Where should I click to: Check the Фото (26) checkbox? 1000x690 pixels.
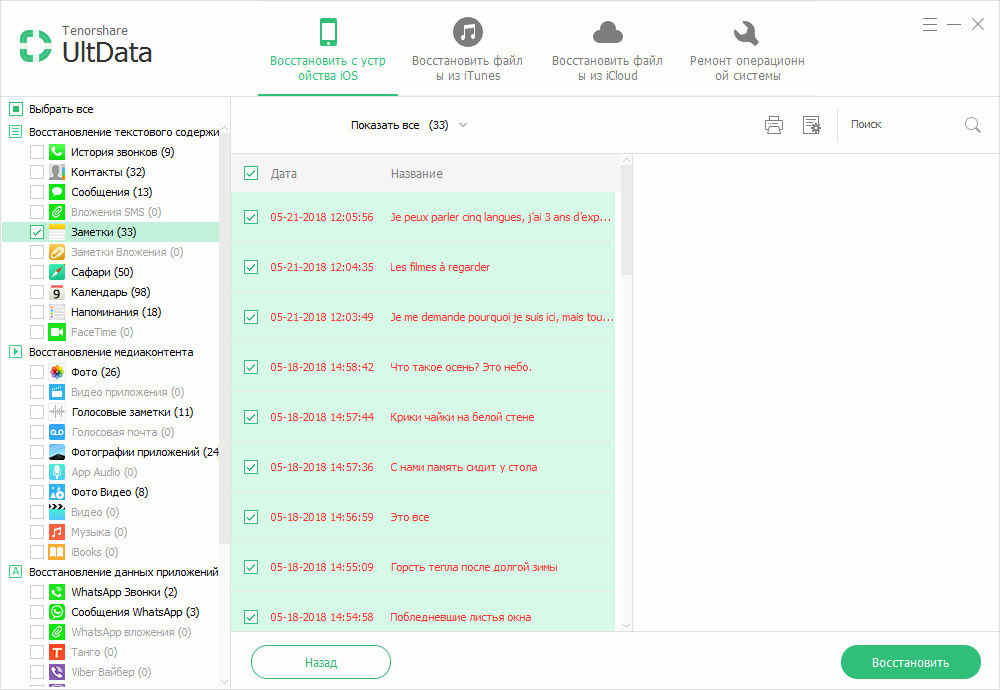[37, 372]
